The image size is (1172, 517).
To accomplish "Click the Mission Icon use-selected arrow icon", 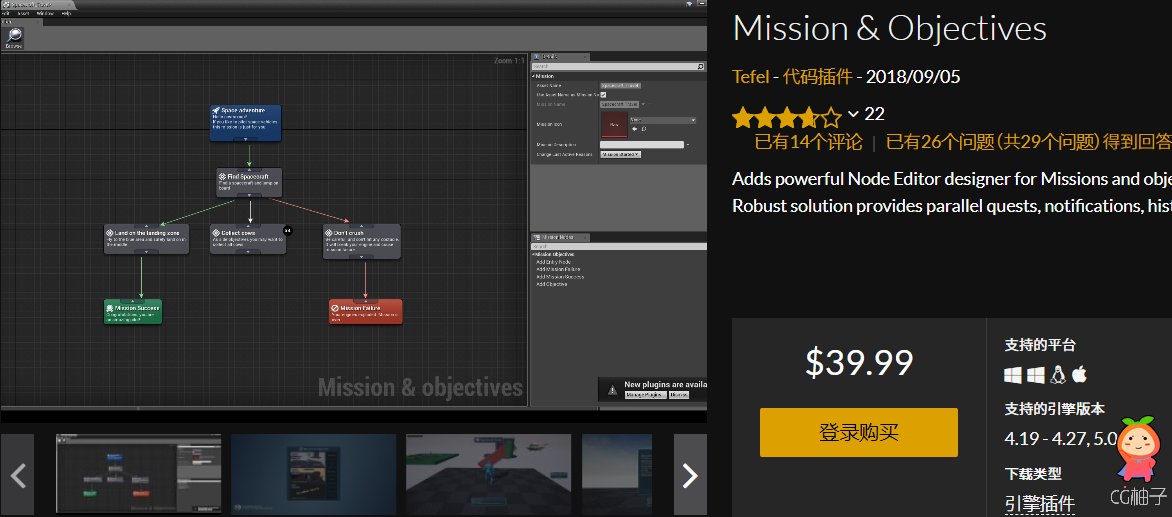I will [635, 129].
